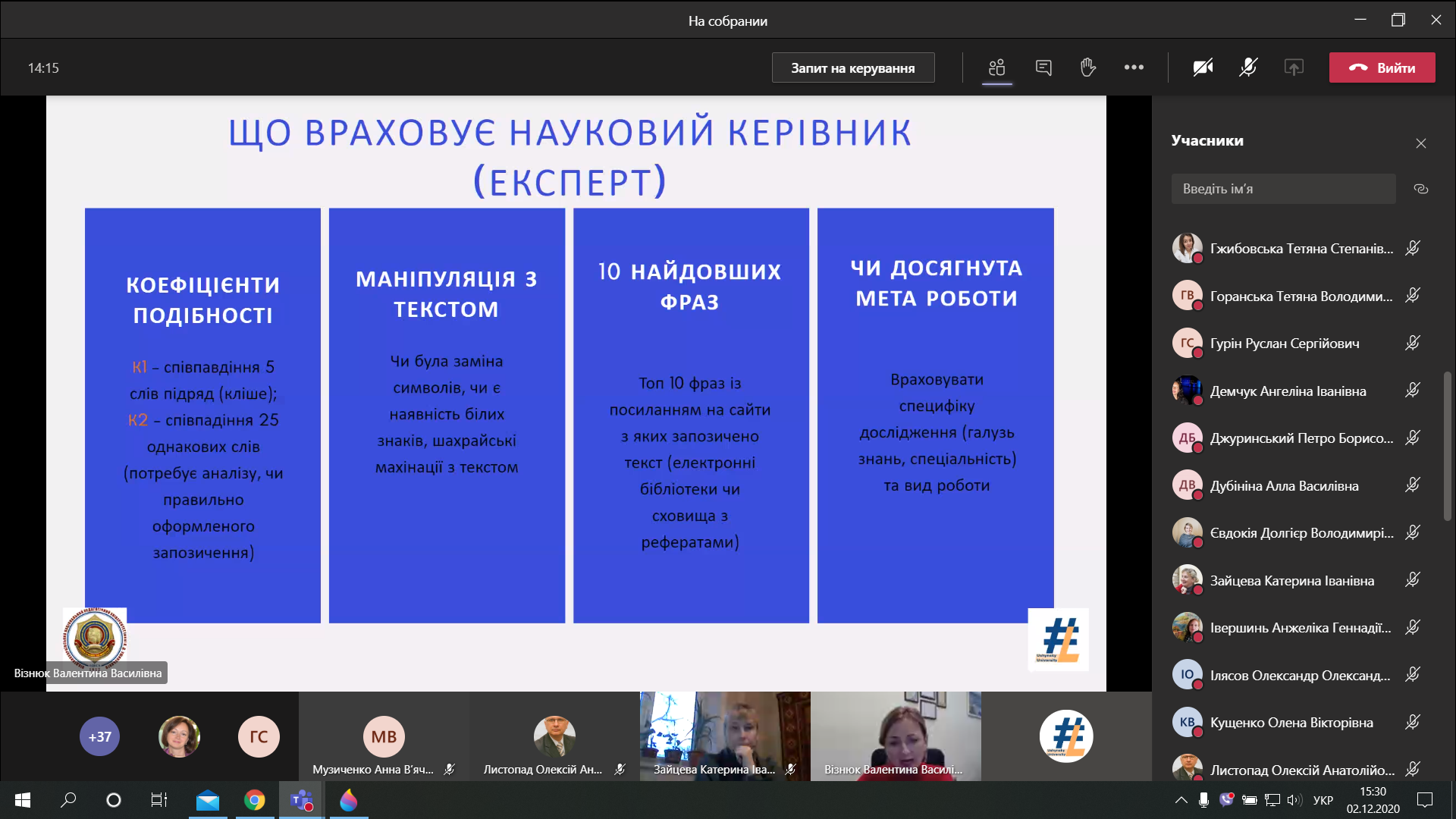Toggle the microphone mute button

coord(1248,67)
